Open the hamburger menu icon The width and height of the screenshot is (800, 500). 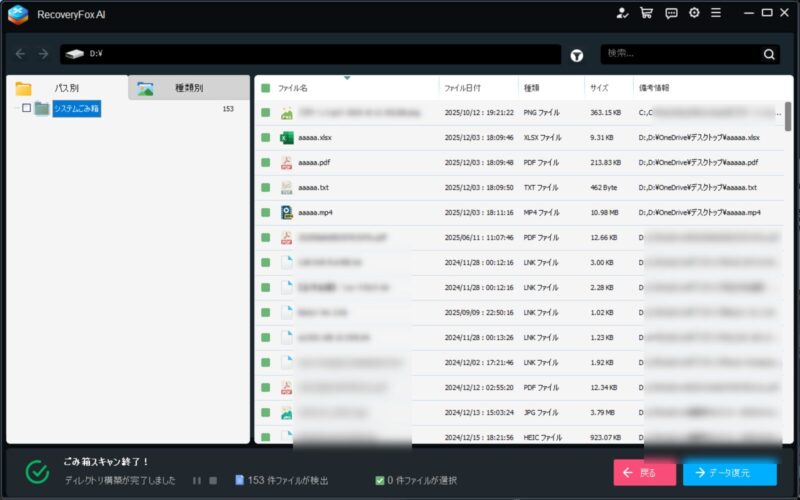pos(716,13)
